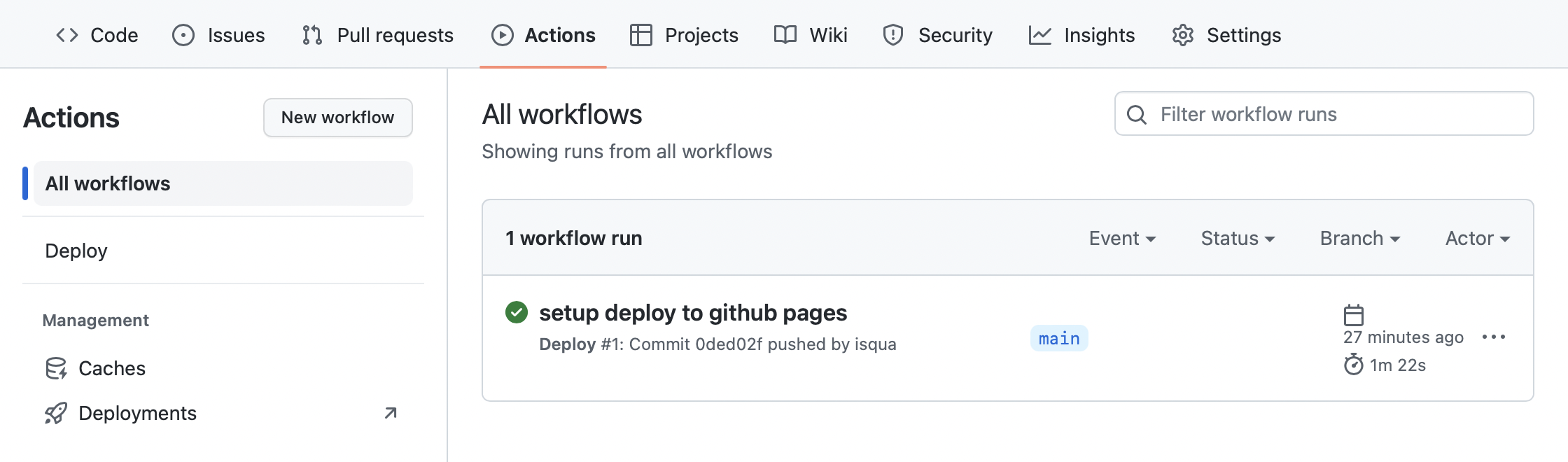The height and width of the screenshot is (462, 1568).
Task: Click the Caches database icon
Action: (x=56, y=368)
